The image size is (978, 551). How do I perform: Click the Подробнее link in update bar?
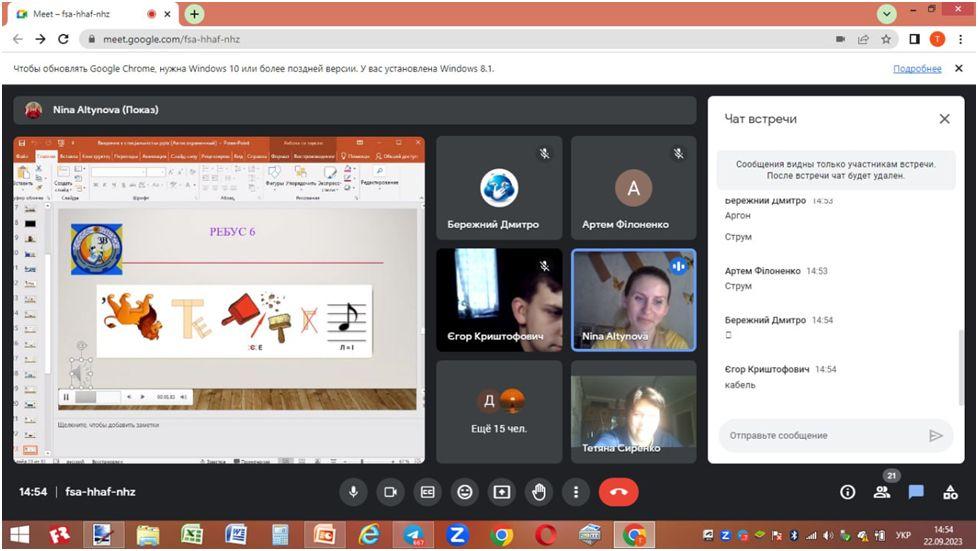(x=917, y=69)
